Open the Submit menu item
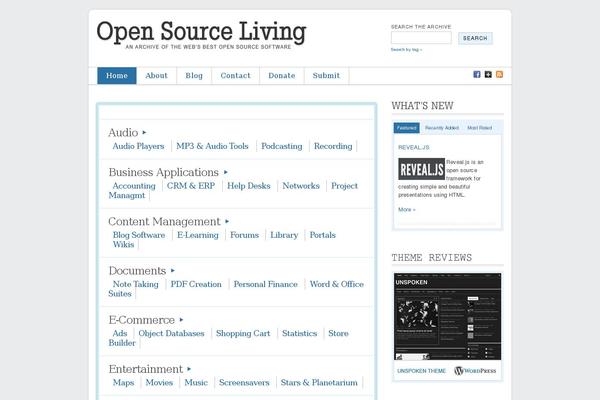Screen dimensions: 600x400 [326, 75]
